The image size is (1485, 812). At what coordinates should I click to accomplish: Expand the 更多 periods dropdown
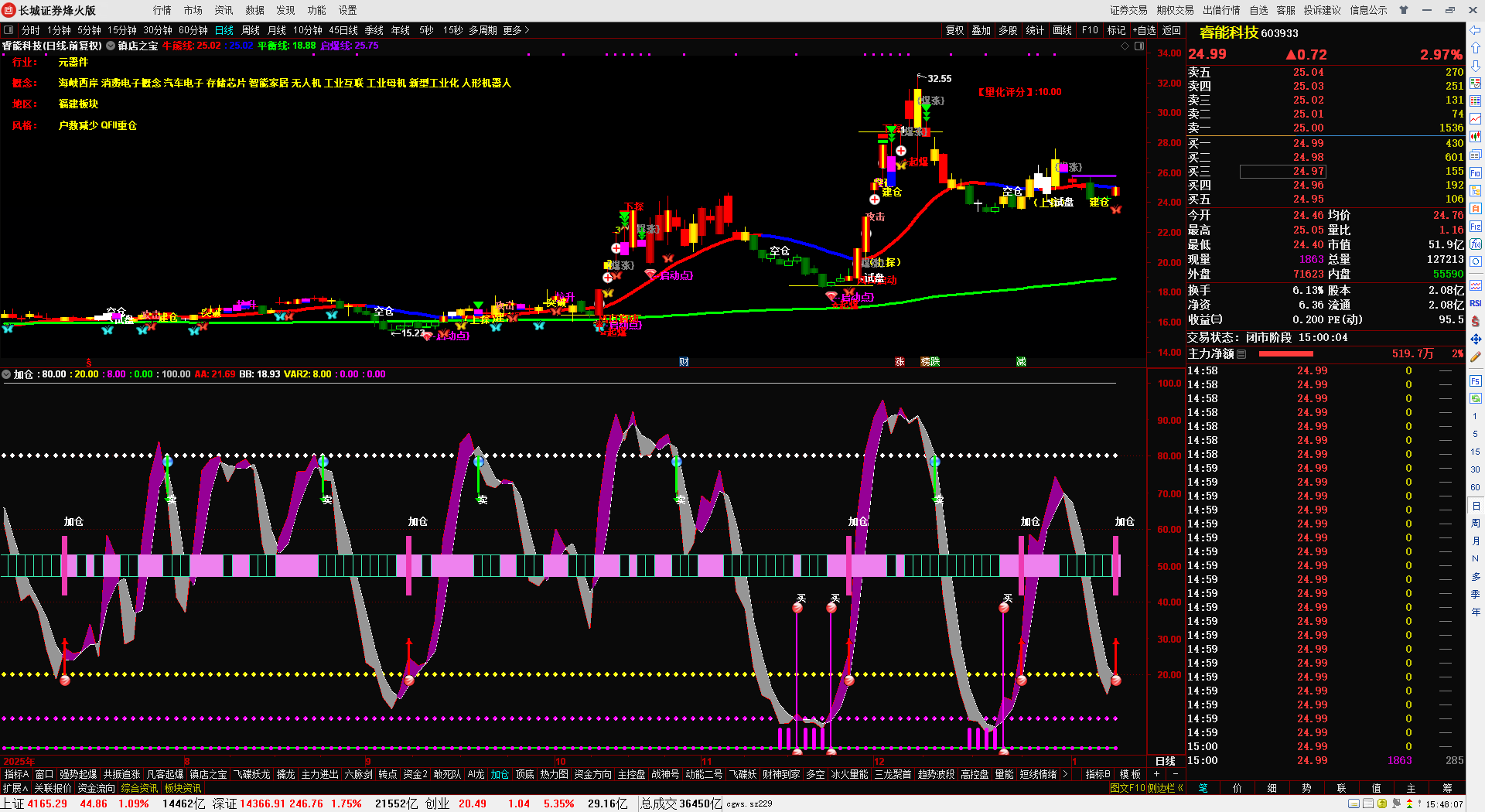516,30
